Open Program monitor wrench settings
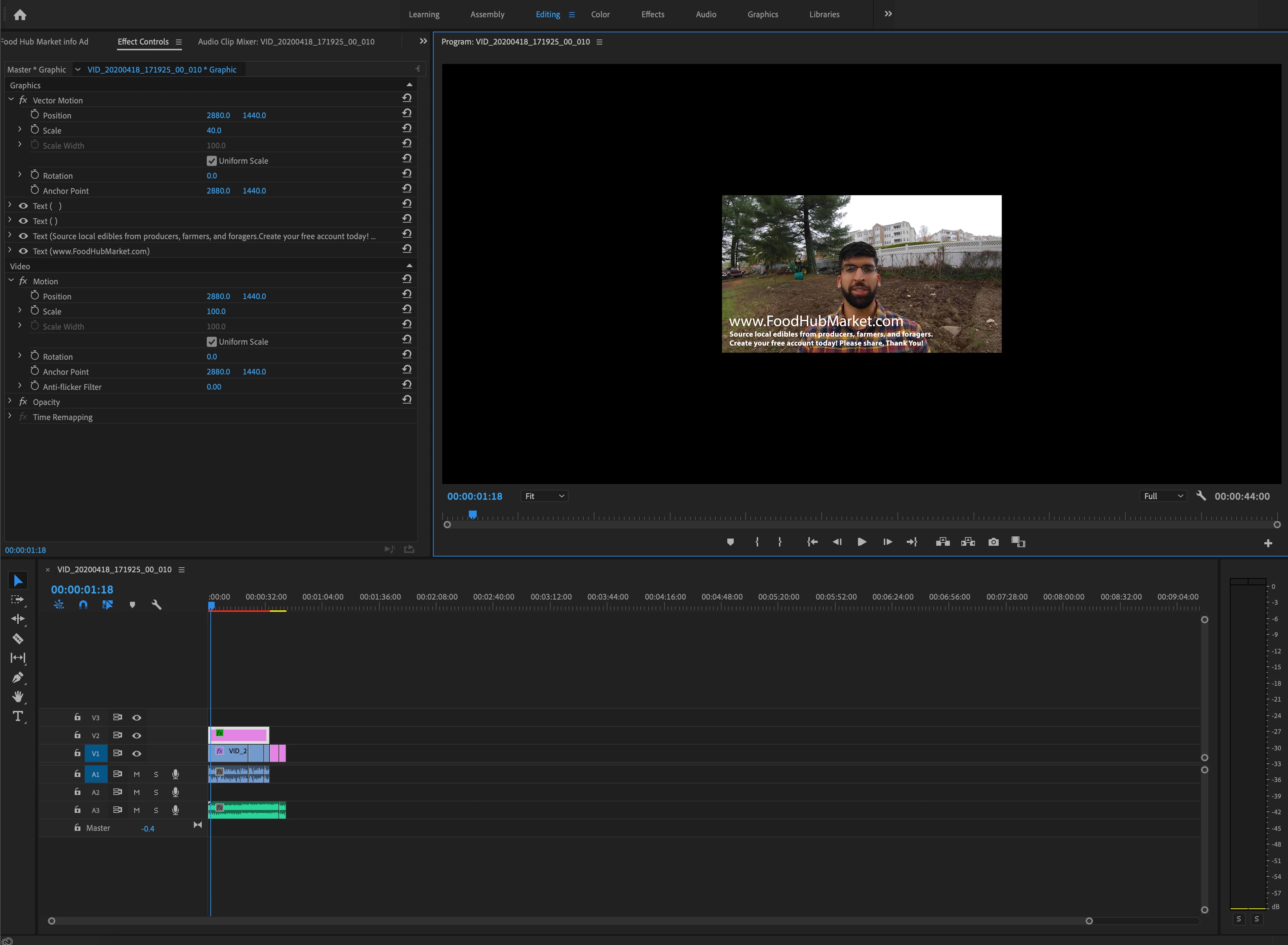Viewport: 1288px width, 945px height. click(1201, 496)
